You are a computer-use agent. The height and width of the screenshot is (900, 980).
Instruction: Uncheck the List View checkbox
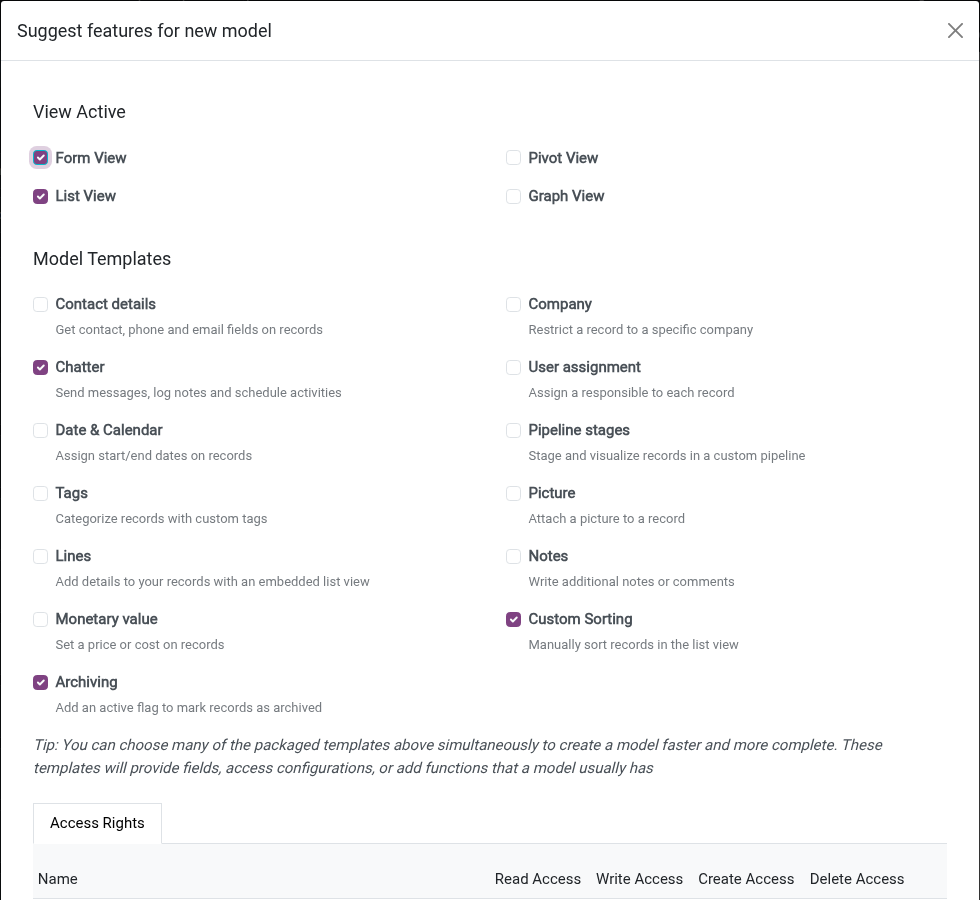click(41, 196)
